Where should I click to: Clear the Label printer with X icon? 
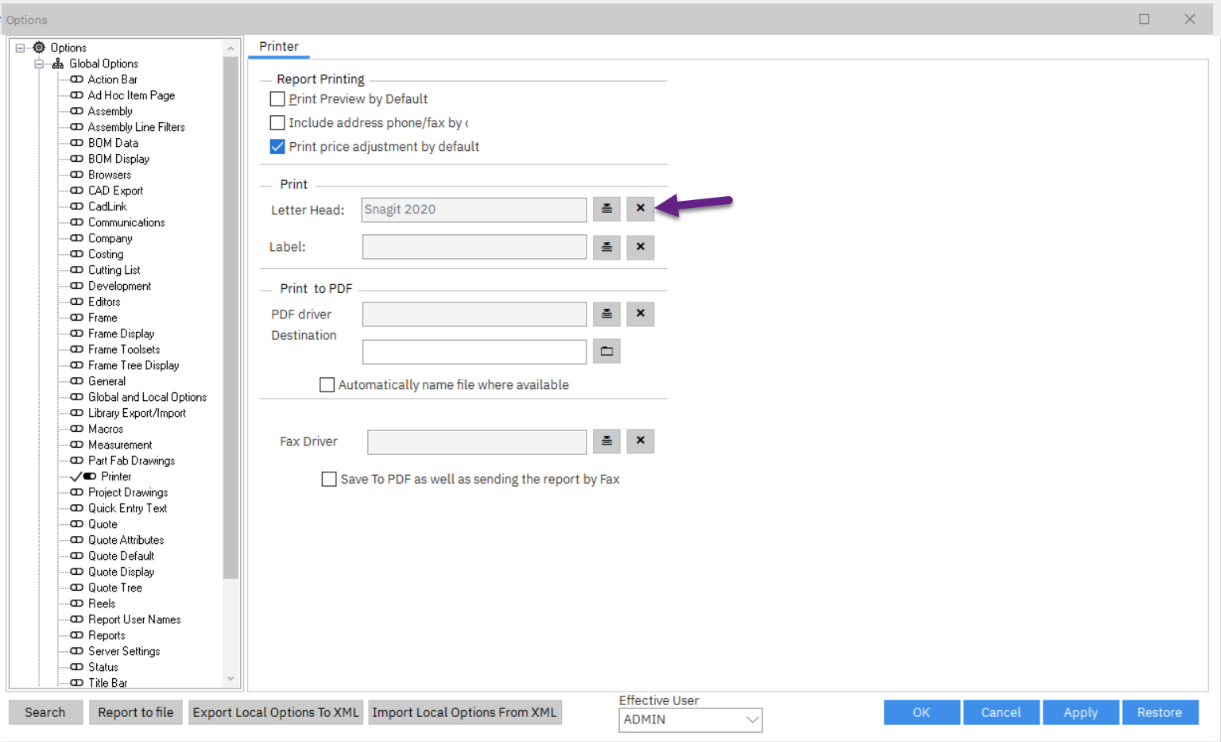640,247
